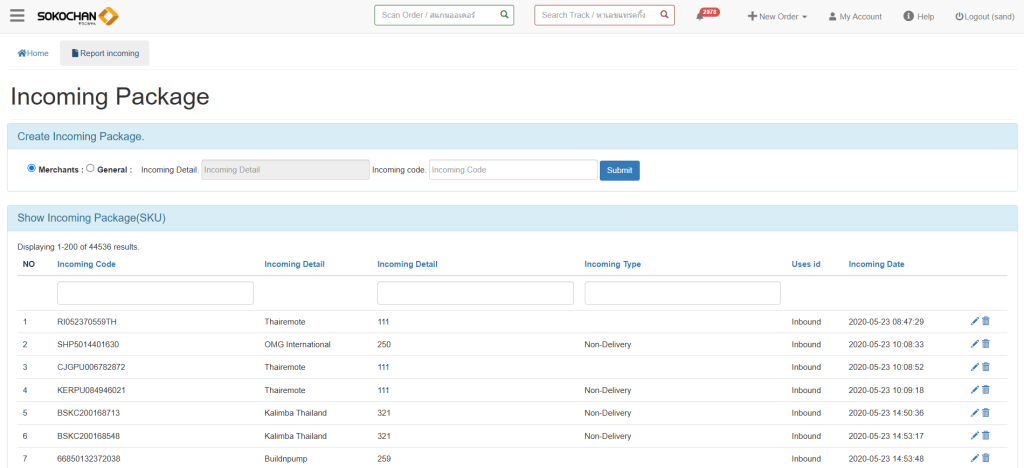Viewport: 1024px width, 468px height.
Task: Click trash icon for SHP5014401630 row
Action: click(986, 344)
